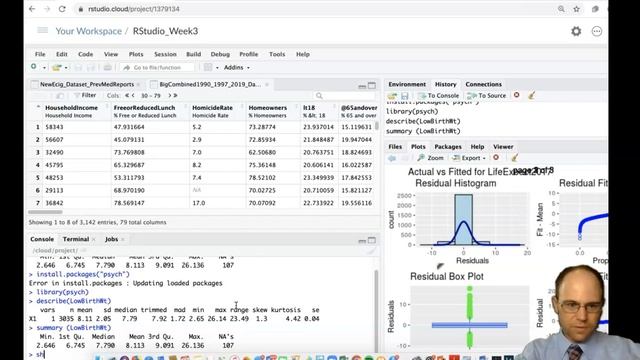Open the Addins dropdown

click(x=236, y=67)
